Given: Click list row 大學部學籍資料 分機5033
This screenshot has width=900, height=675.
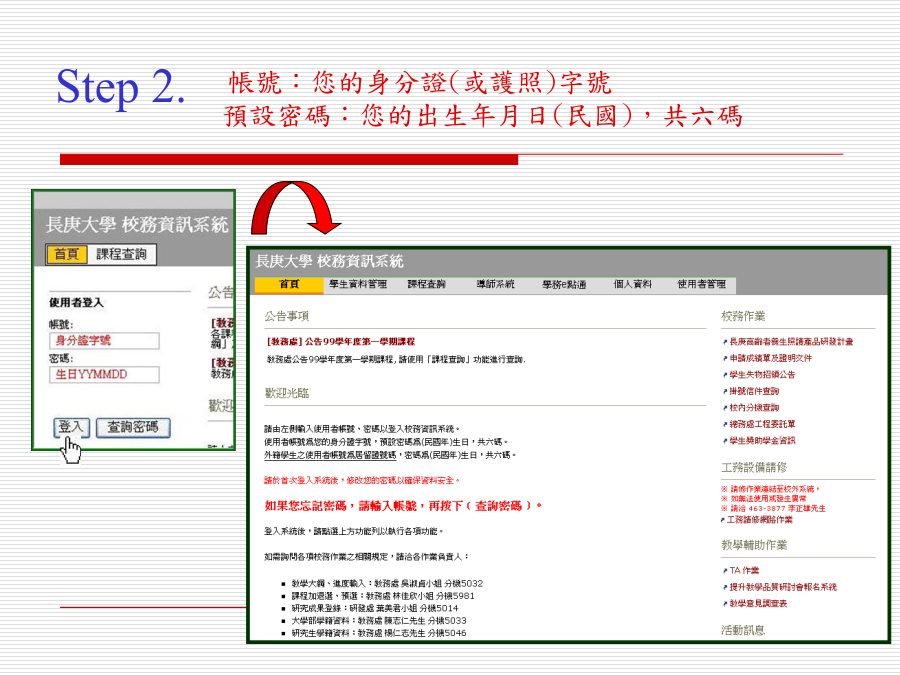Looking at the screenshot, I should [x=379, y=621].
